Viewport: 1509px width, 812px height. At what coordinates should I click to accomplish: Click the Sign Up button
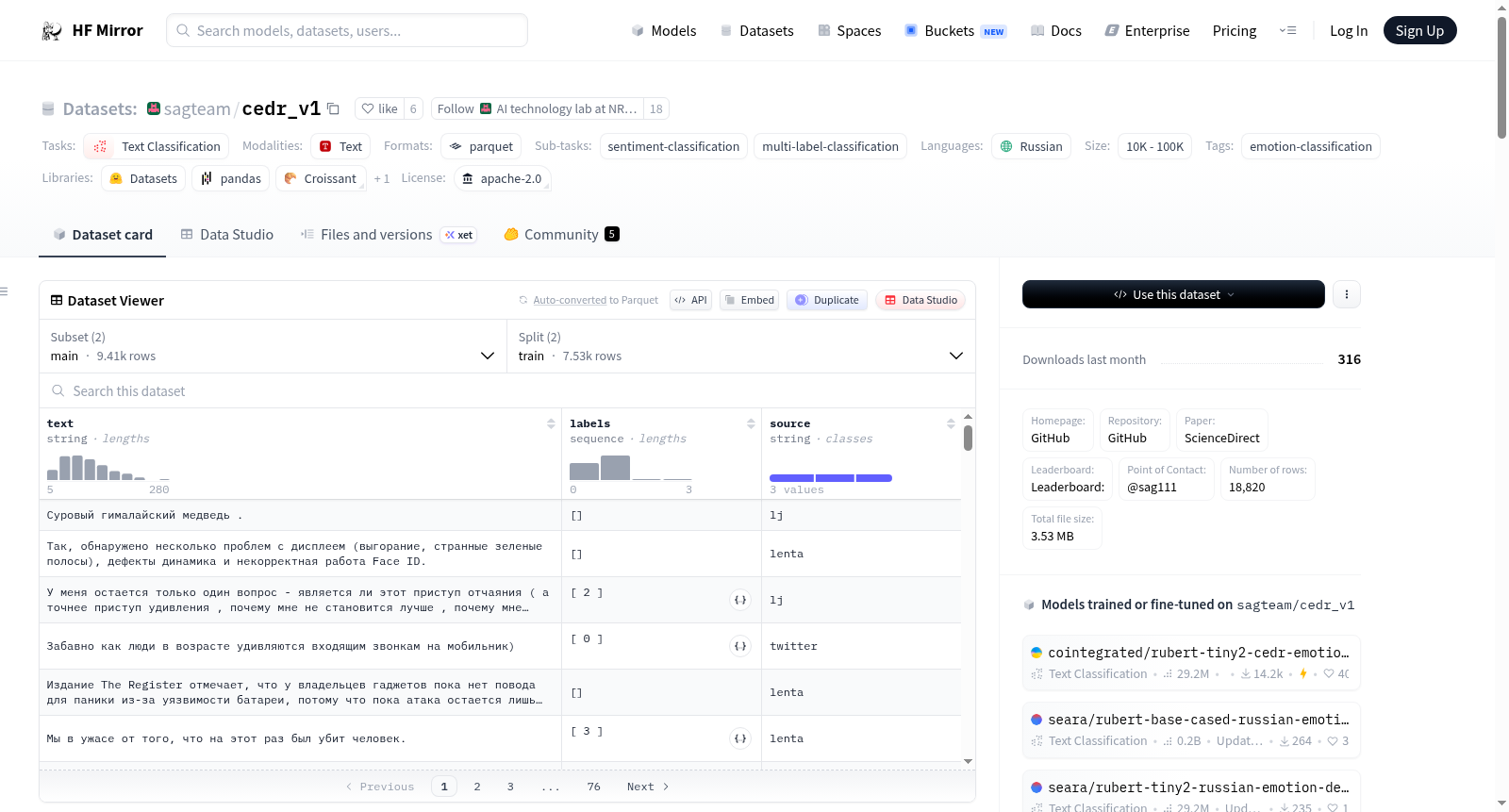pyautogui.click(x=1419, y=31)
